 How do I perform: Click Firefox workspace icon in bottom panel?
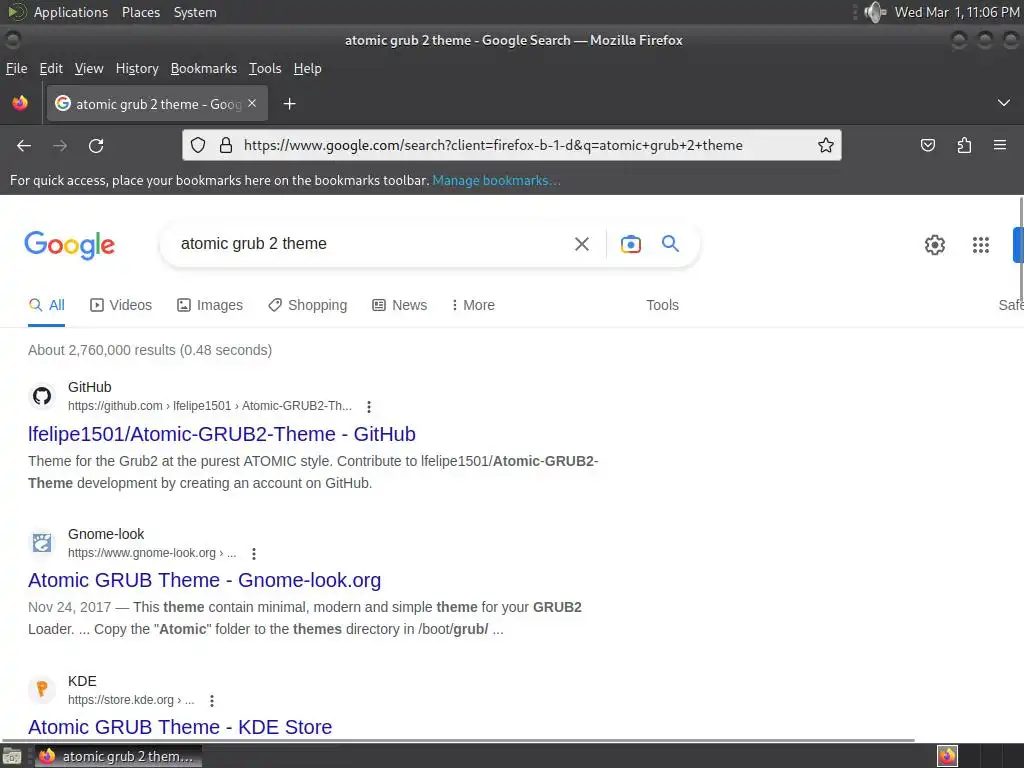point(947,756)
